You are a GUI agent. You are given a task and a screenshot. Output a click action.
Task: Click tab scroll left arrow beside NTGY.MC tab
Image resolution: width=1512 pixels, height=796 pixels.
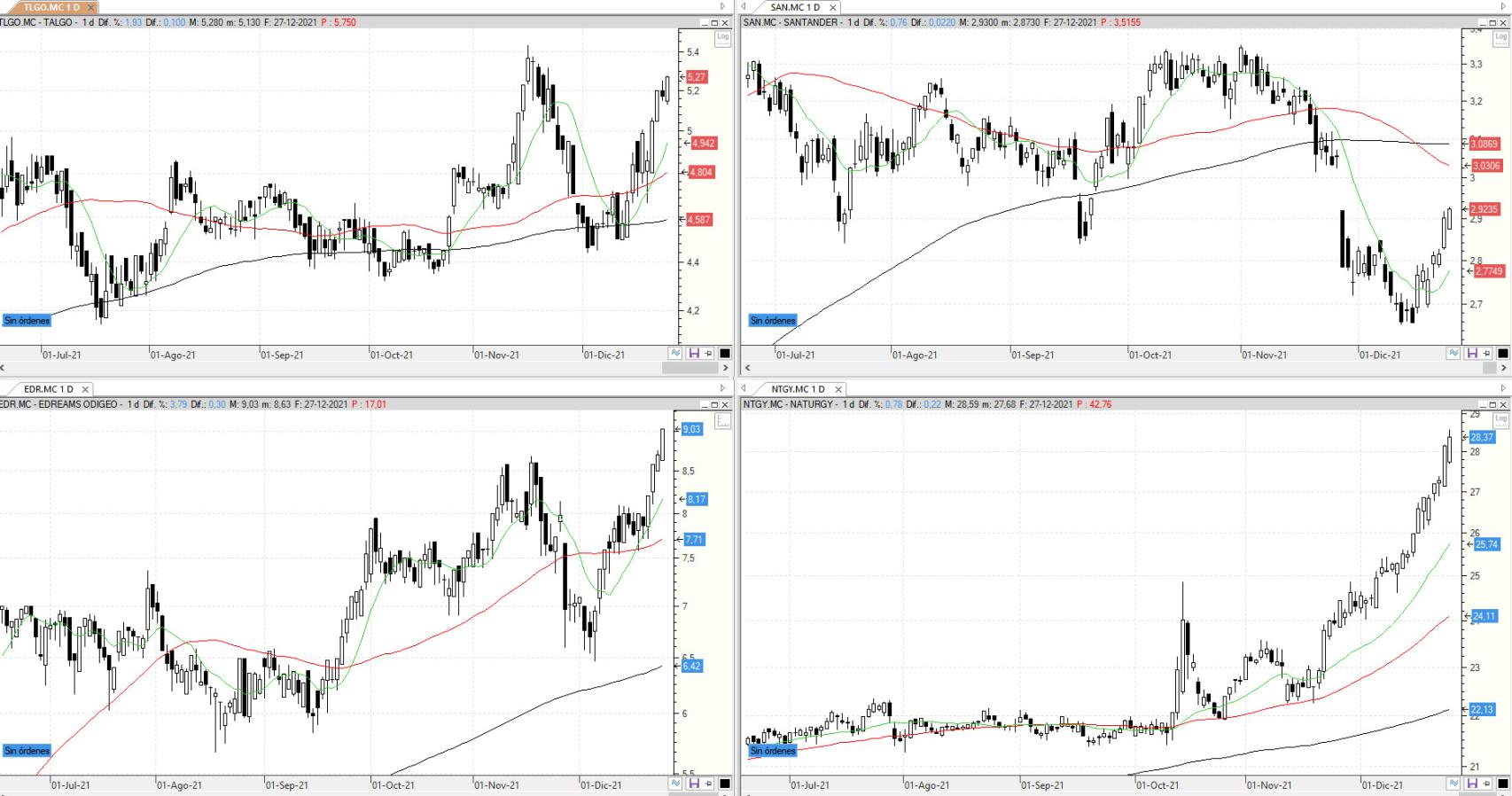point(745,389)
